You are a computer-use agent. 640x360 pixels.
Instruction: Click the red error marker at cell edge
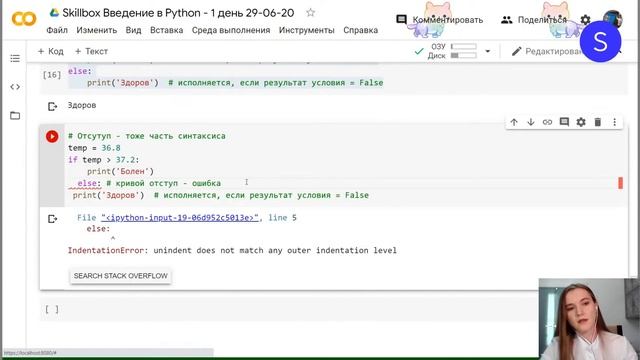[x=620, y=183]
